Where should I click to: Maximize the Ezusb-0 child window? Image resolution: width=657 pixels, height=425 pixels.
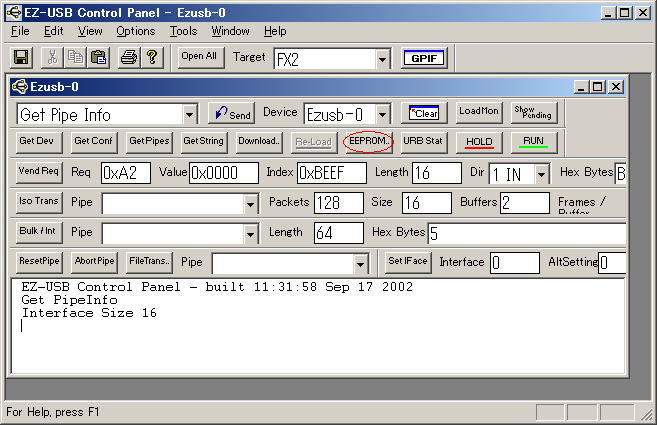pyautogui.click(x=598, y=87)
